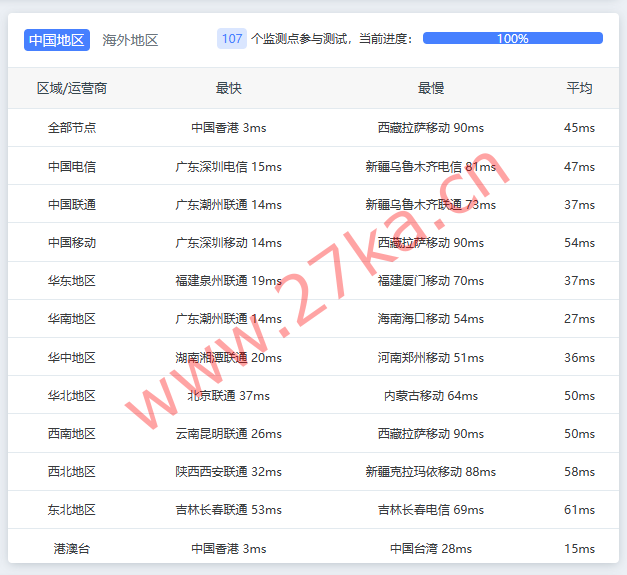Click 福建泉州联通 19ms cell
627x575 pixels.
(x=229, y=280)
